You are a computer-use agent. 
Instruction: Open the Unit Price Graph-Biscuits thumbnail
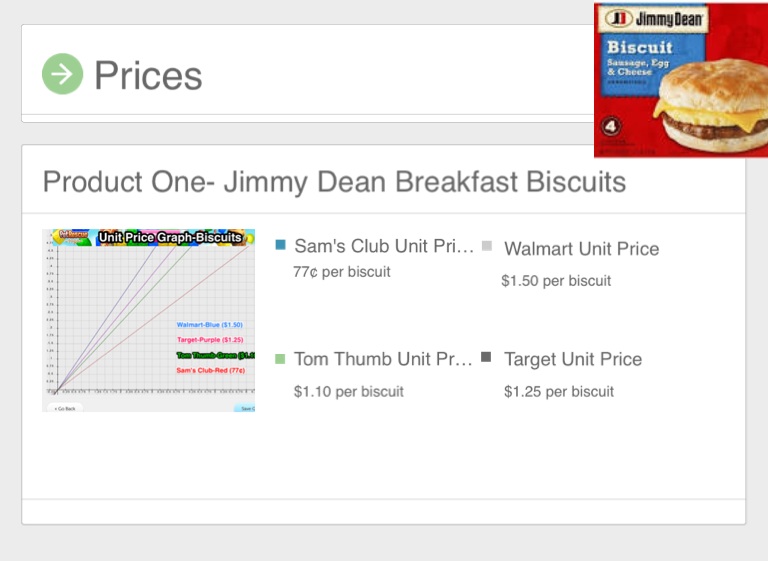pyautogui.click(x=148, y=320)
